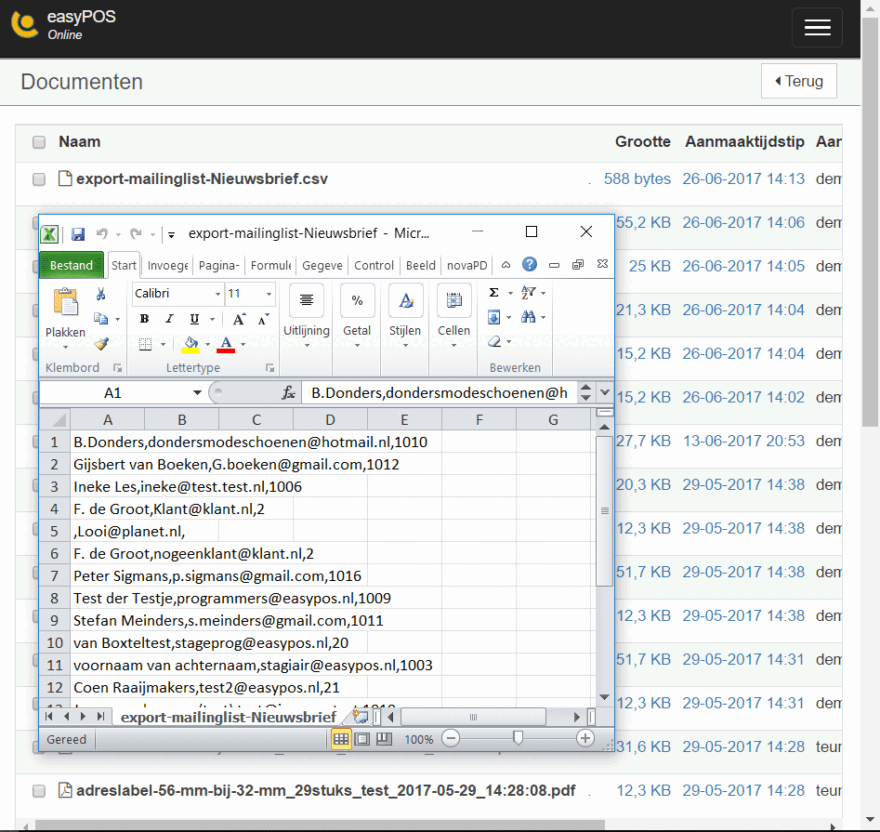
Task: Select the export-mailinglist-Nieuwsbrief sheet tab
Action: [x=228, y=717]
